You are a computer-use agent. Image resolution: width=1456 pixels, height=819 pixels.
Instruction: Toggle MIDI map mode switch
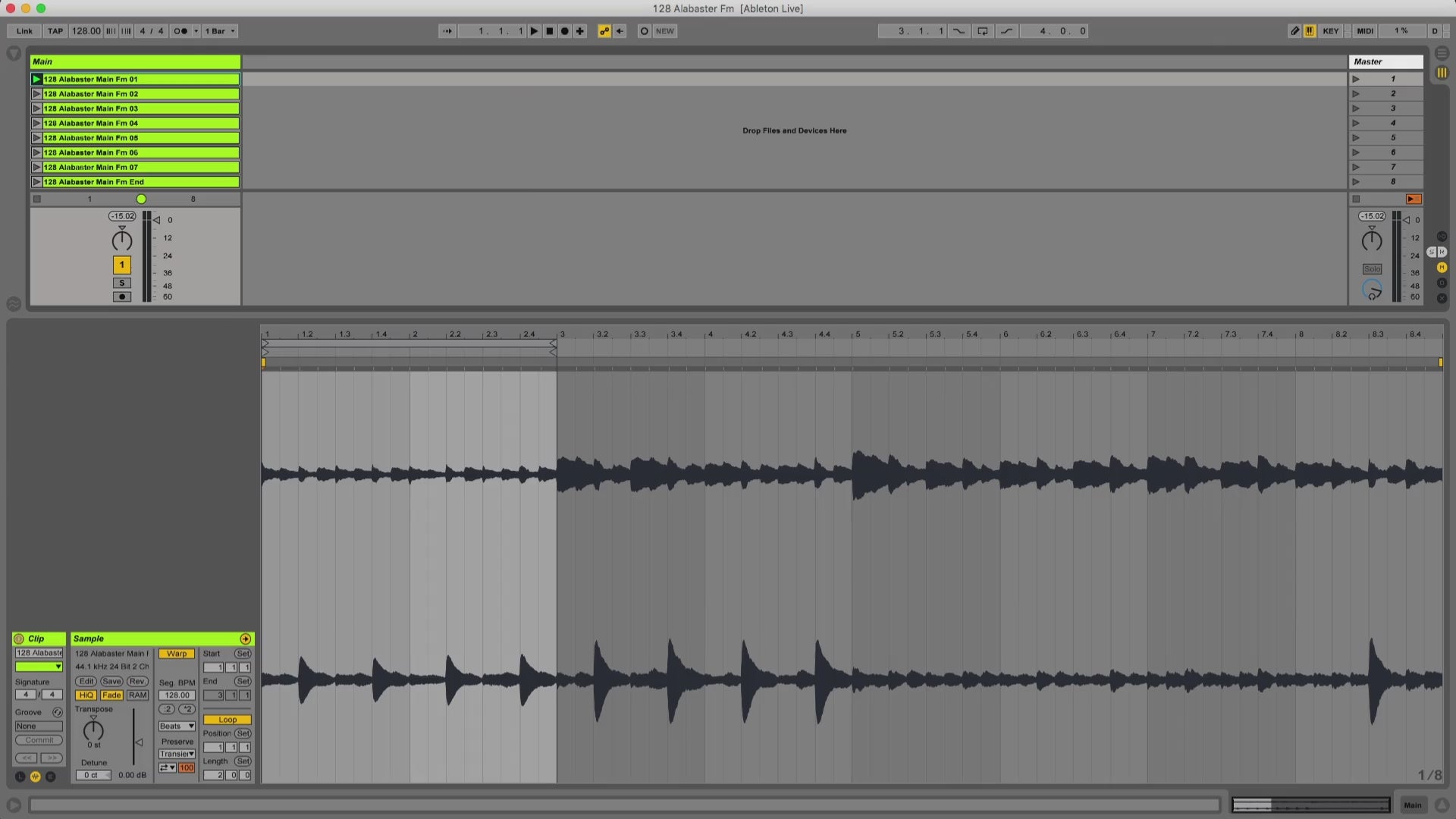1365,31
